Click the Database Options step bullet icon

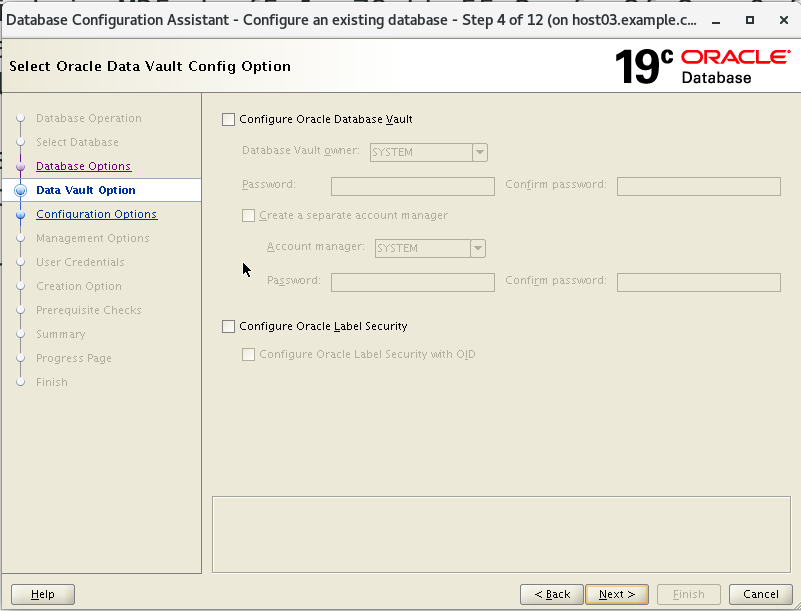(20, 167)
